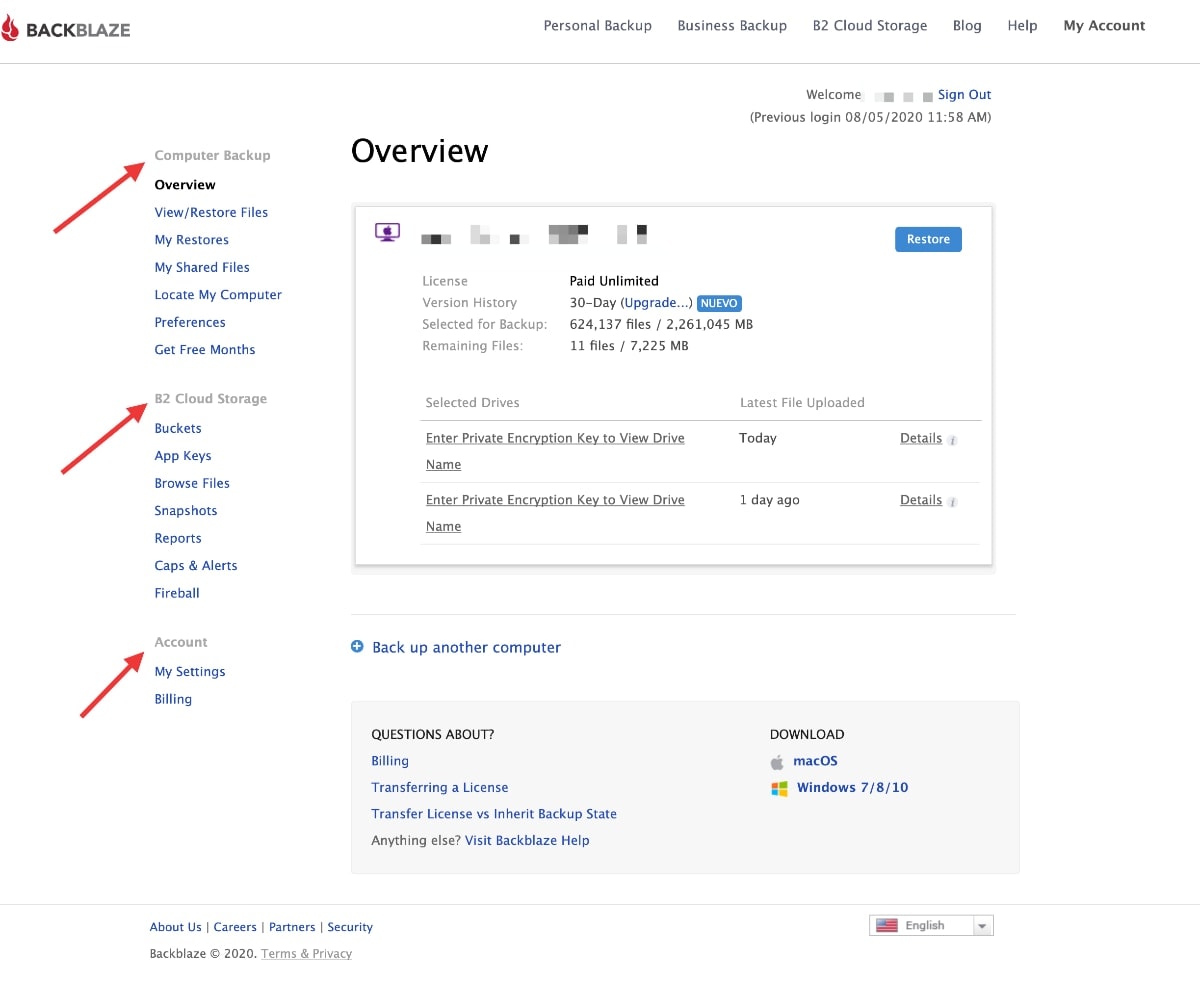The image size is (1200, 997).
Task: Click encryption key link for Today's drive
Action: click(x=555, y=451)
